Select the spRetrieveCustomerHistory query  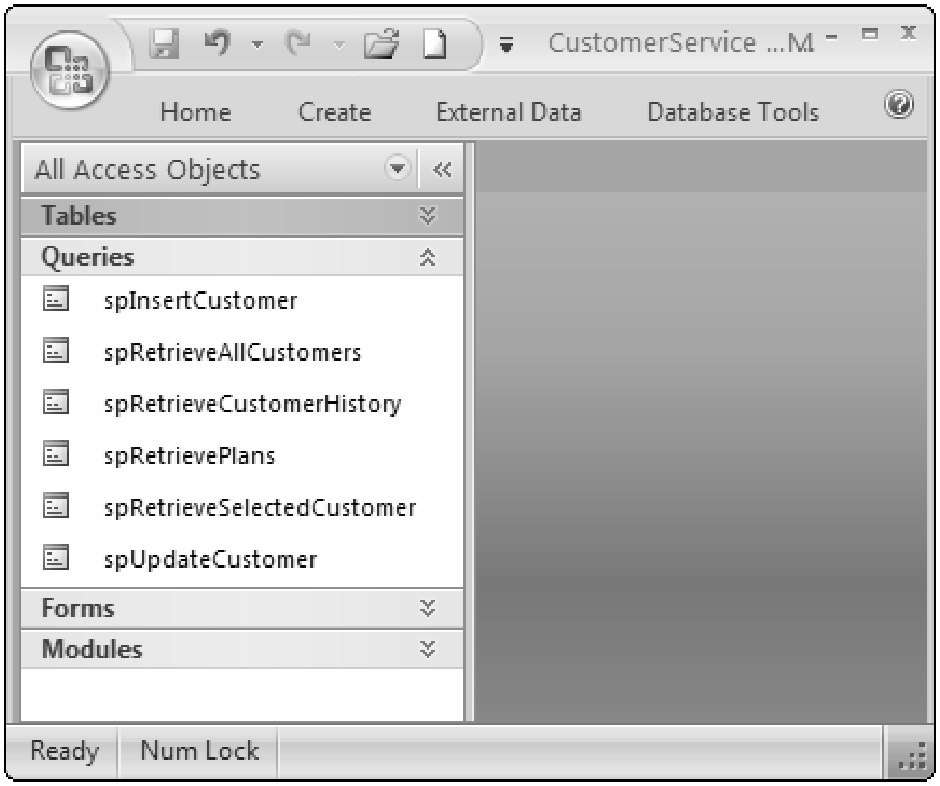[x=252, y=404]
